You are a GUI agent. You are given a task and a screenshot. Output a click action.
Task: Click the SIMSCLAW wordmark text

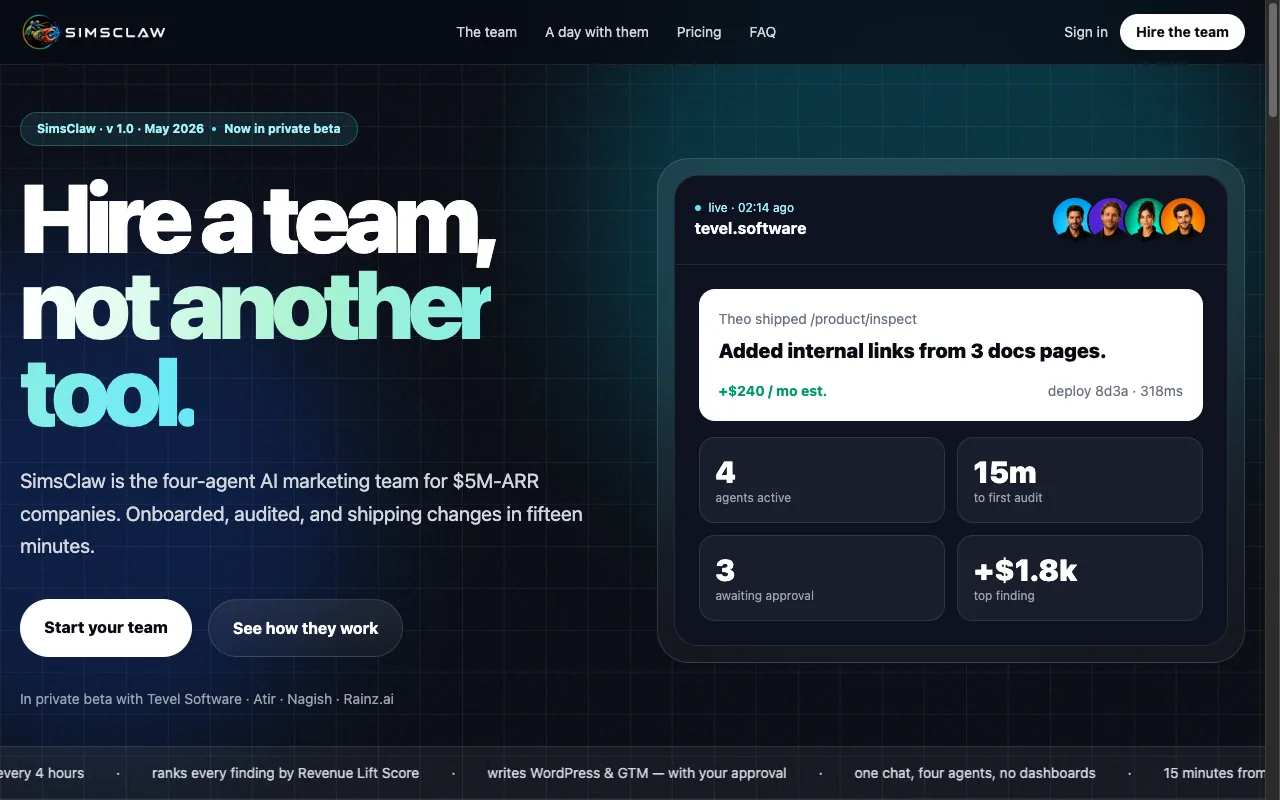tap(115, 32)
